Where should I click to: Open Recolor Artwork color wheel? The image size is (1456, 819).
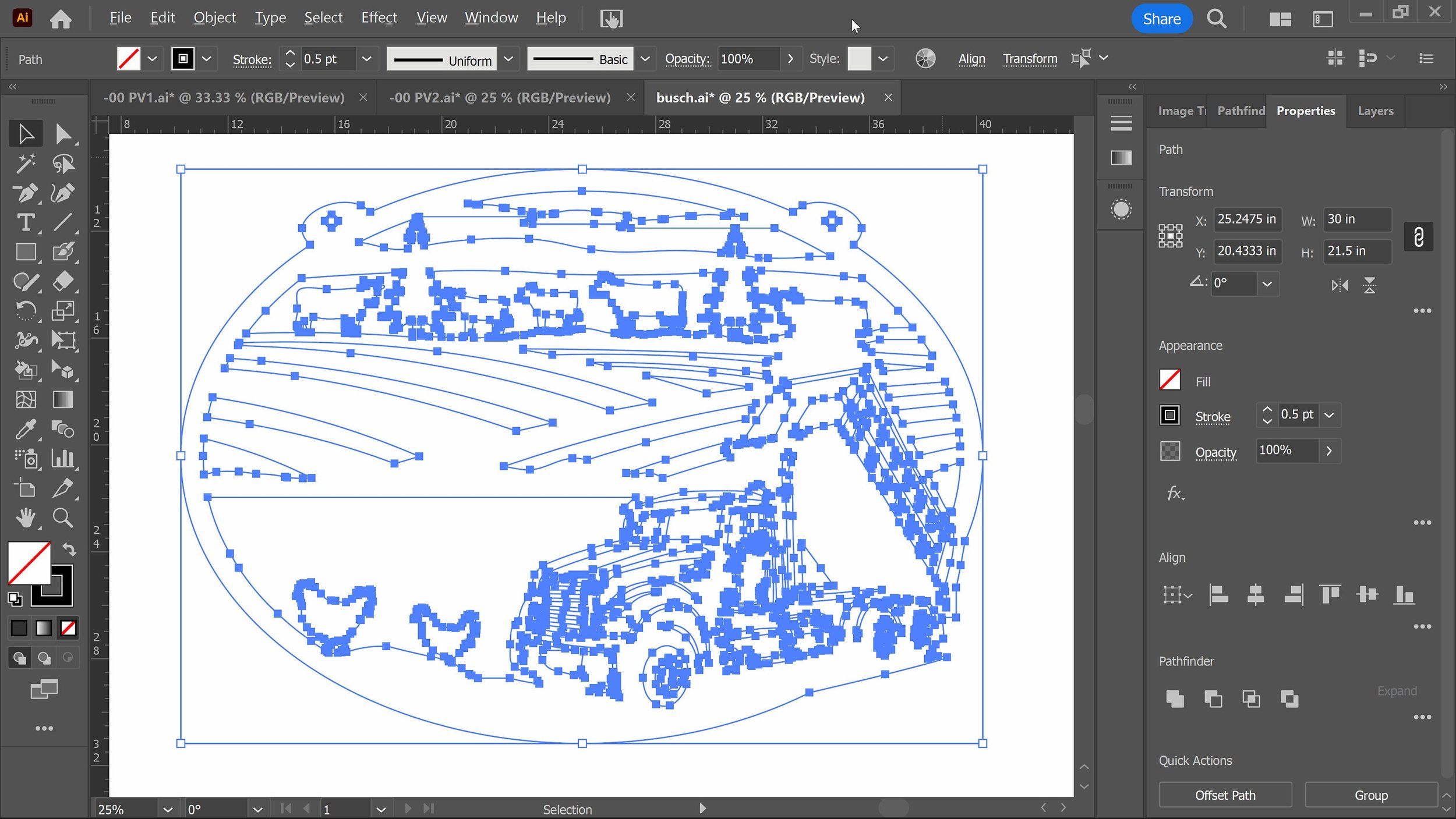coord(925,59)
